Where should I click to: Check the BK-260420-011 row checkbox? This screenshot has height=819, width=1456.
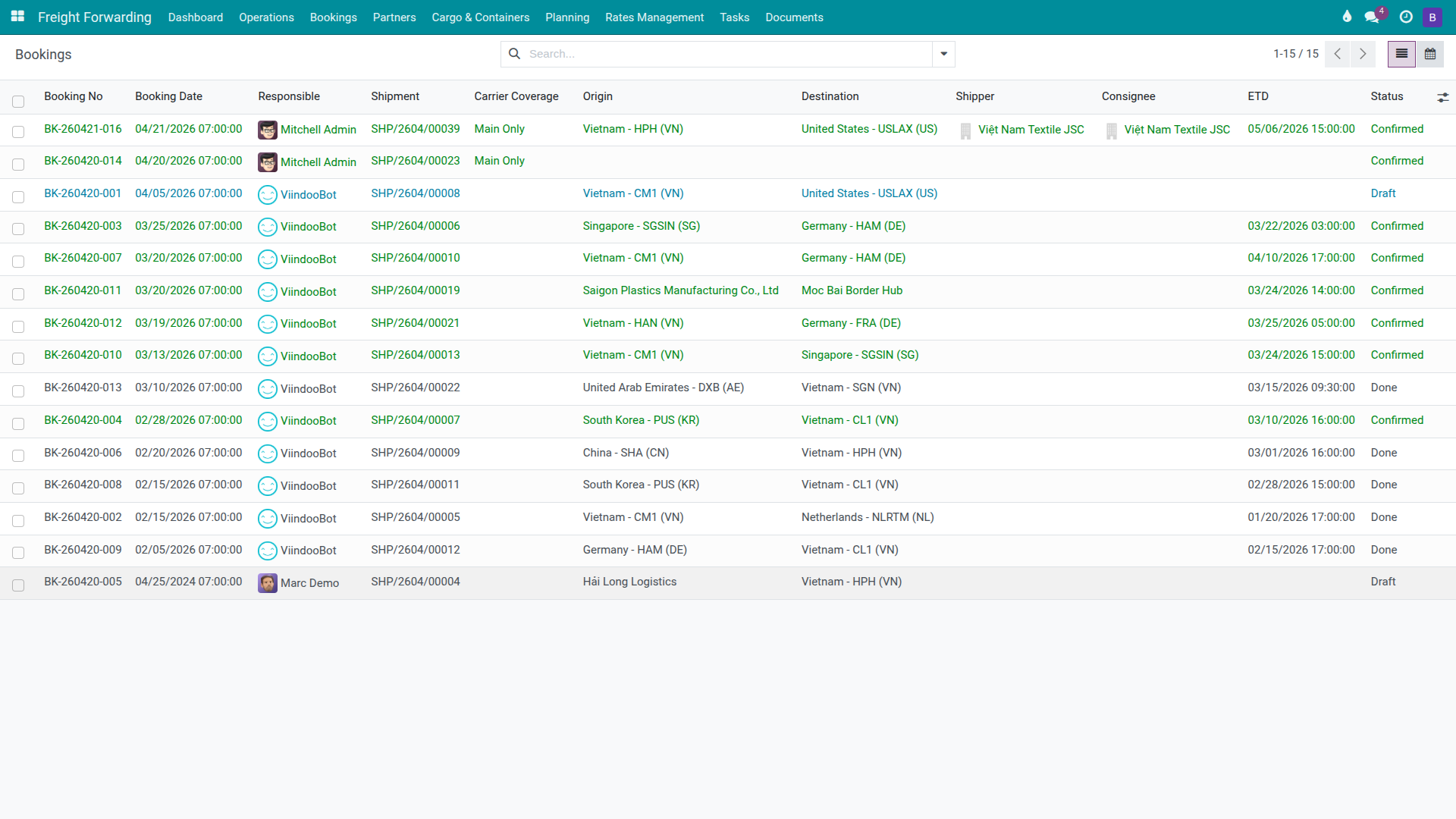18,294
